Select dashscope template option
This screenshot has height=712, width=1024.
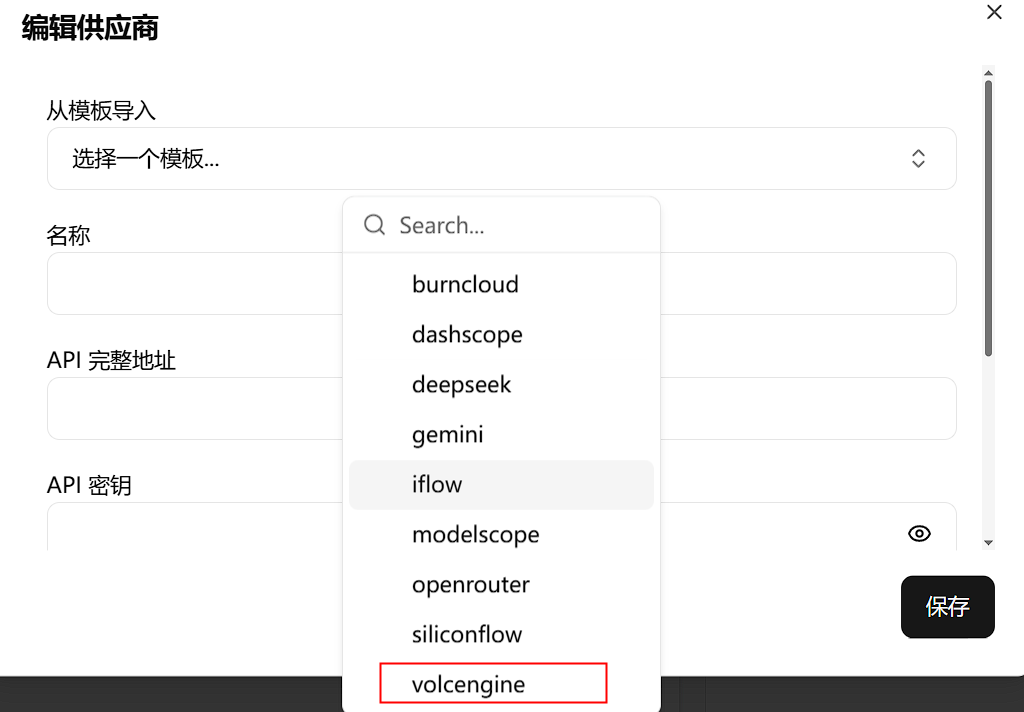[467, 334]
